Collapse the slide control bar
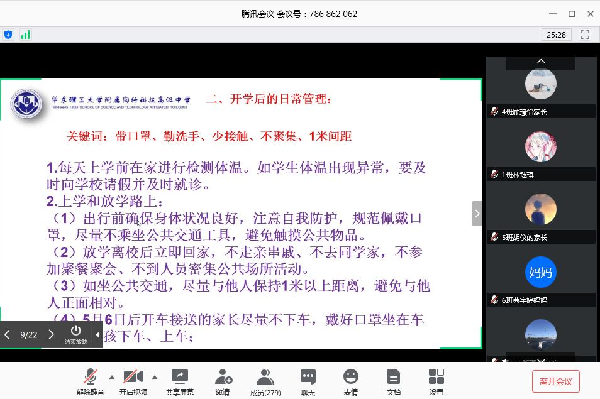 pyautogui.click(x=98, y=335)
